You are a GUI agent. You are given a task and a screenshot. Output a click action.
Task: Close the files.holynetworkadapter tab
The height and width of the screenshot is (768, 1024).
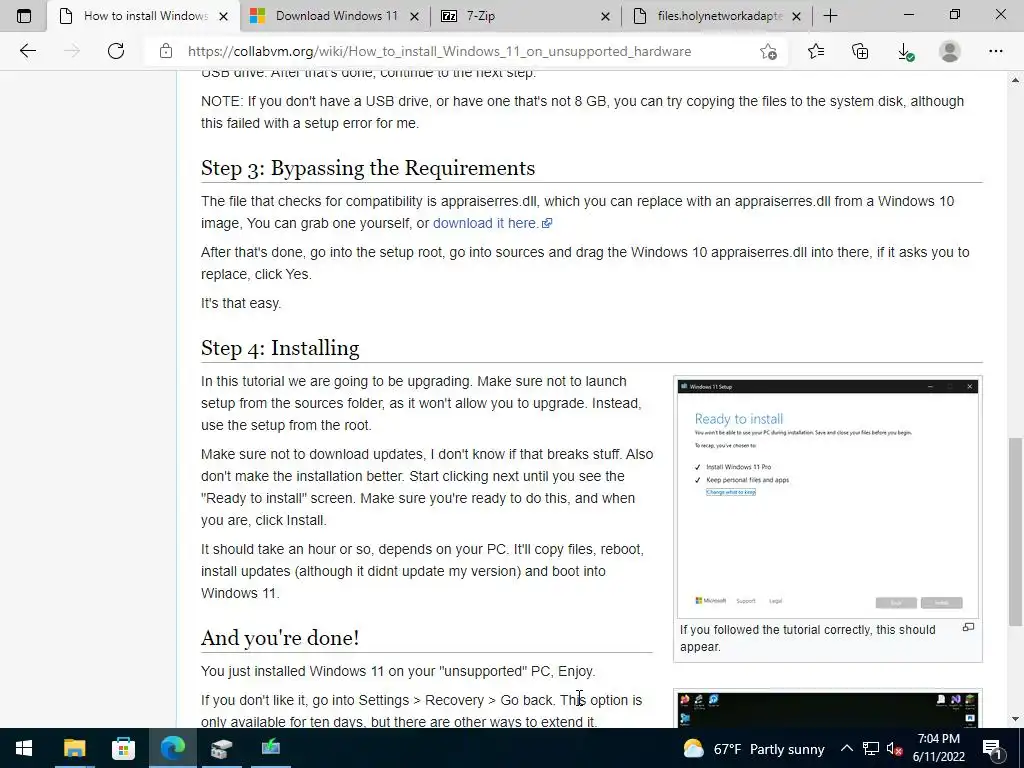[796, 16]
